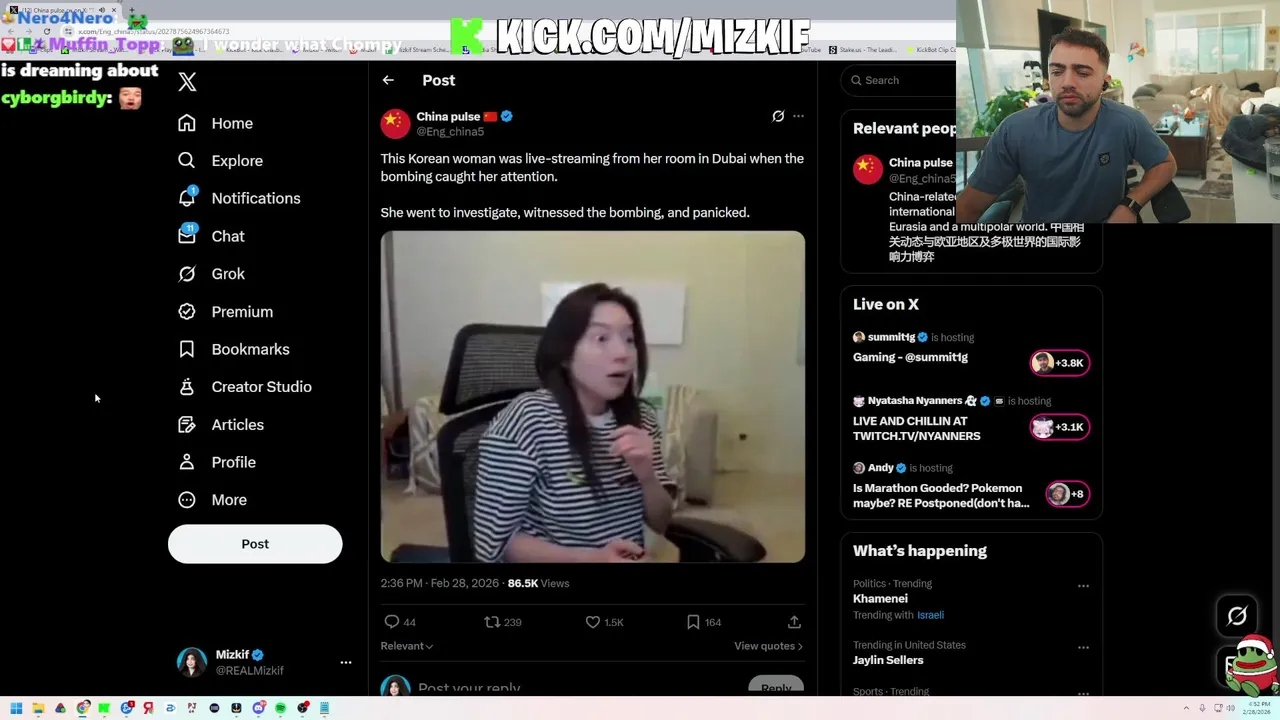Expand the Relevant replies sort dropdown

407,646
